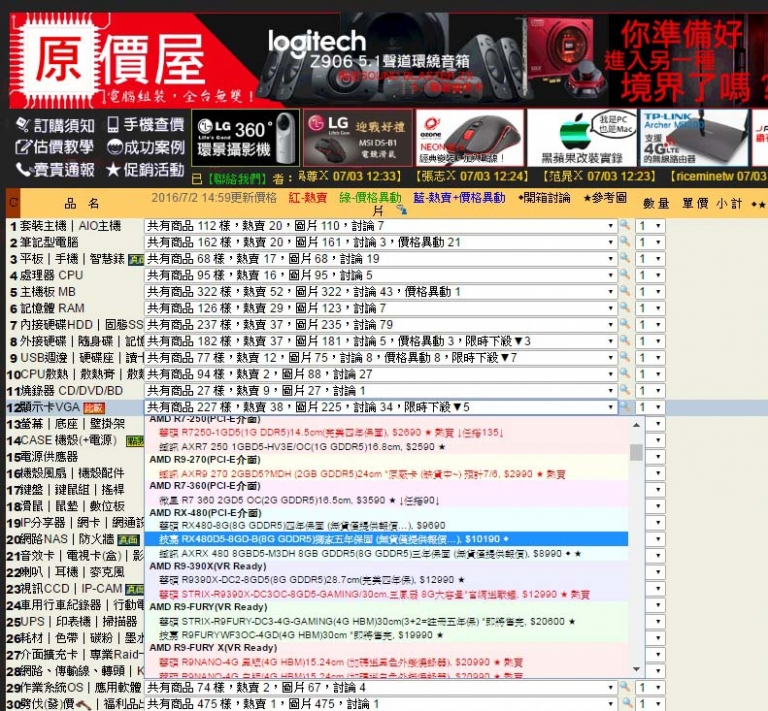This screenshot has width=768, height=711.
Task: Select 華碩 RX480-8G $9690 option
Action: click(x=386, y=525)
